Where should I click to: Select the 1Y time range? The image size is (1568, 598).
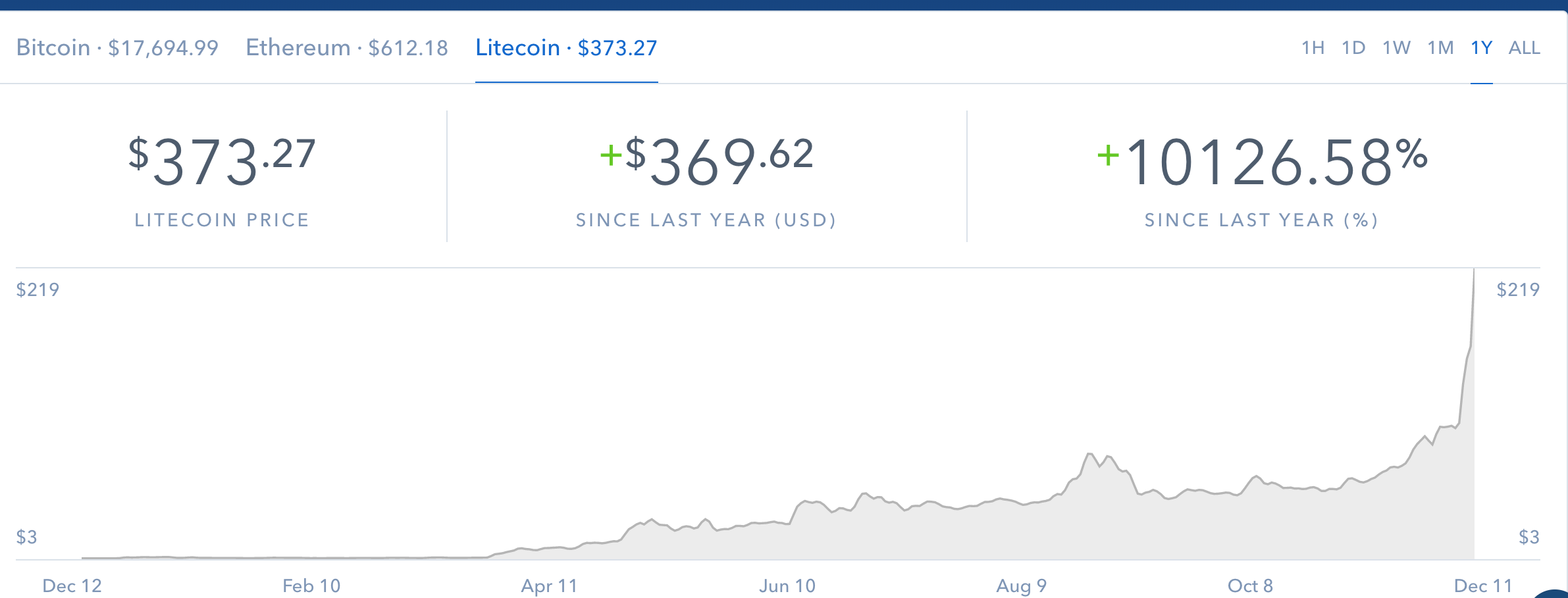pyautogui.click(x=1481, y=48)
